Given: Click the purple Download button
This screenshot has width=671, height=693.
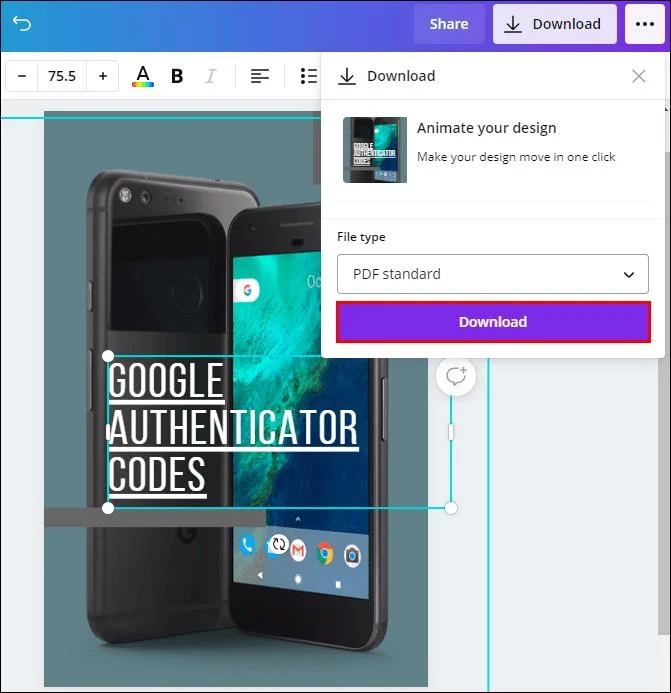Looking at the screenshot, I should coord(493,322).
